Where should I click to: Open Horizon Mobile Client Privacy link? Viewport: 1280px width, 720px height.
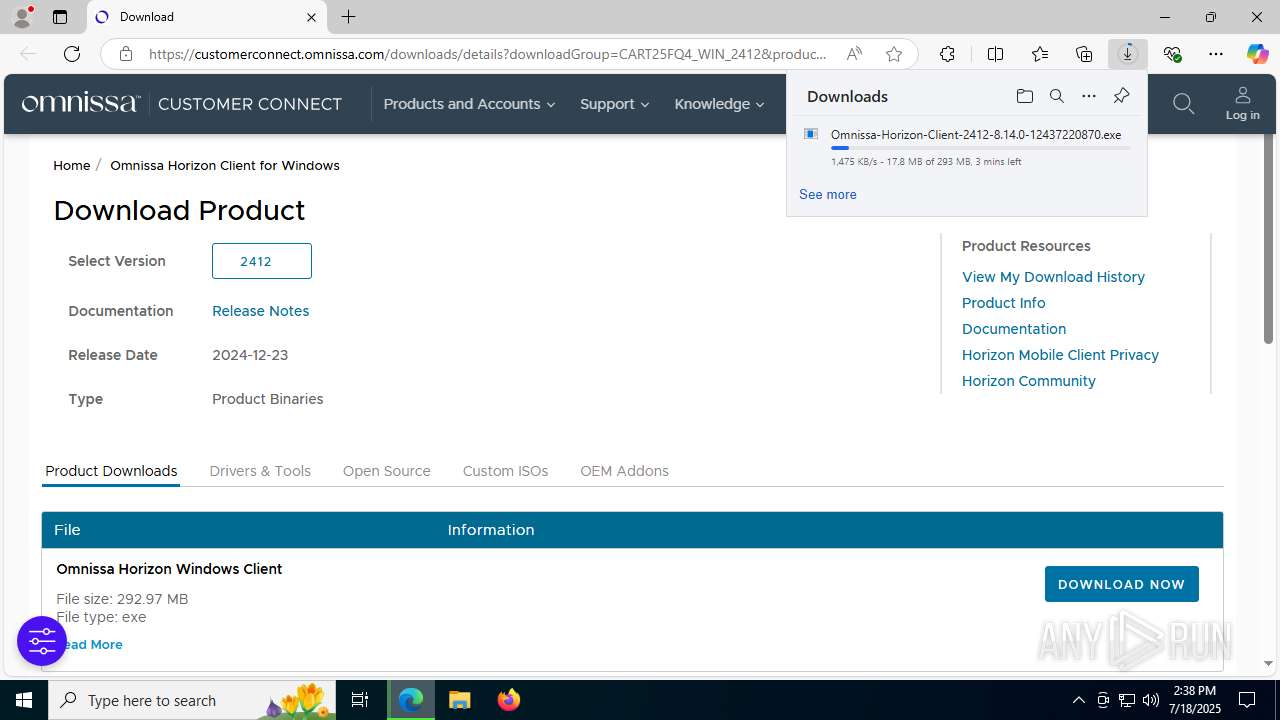pos(1060,355)
